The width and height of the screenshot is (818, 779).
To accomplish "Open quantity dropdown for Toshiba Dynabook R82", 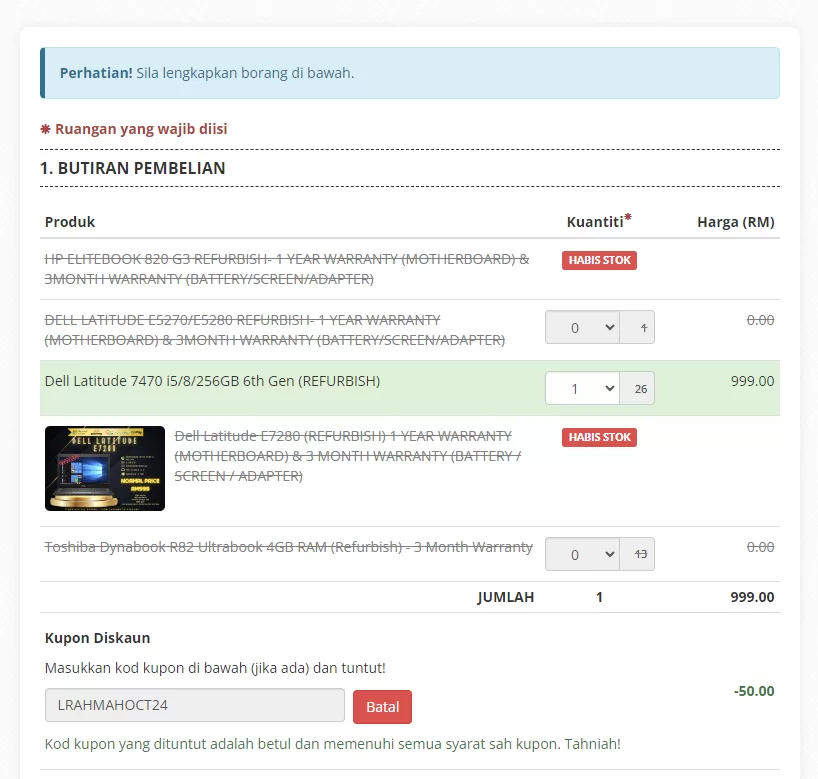I will [x=582, y=554].
